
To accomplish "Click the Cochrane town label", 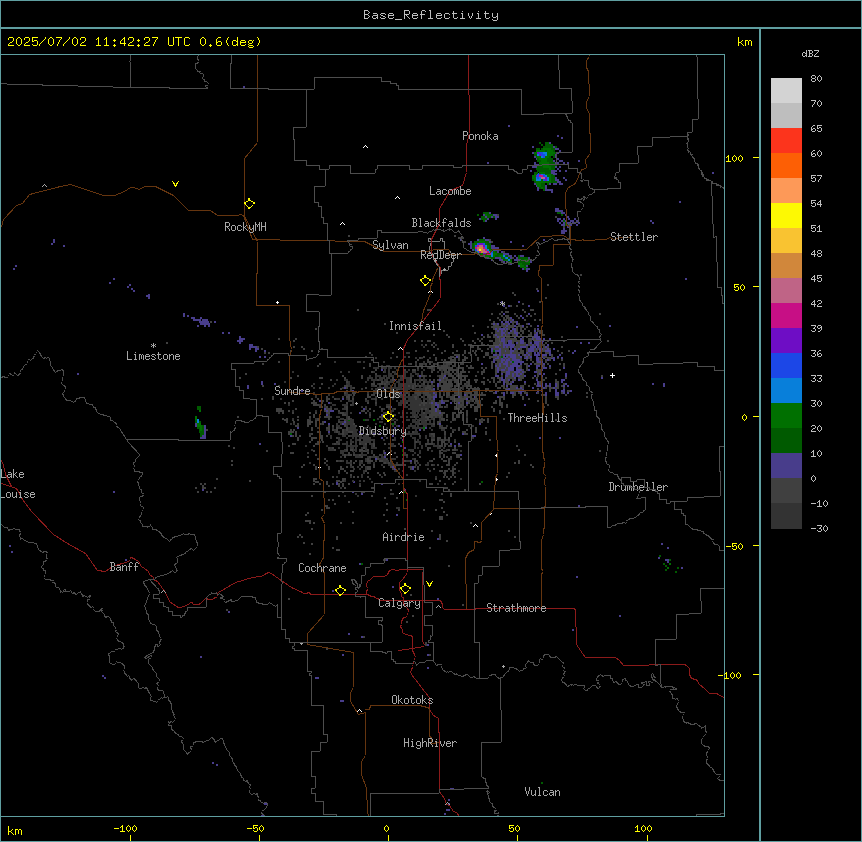I will tap(322, 568).
